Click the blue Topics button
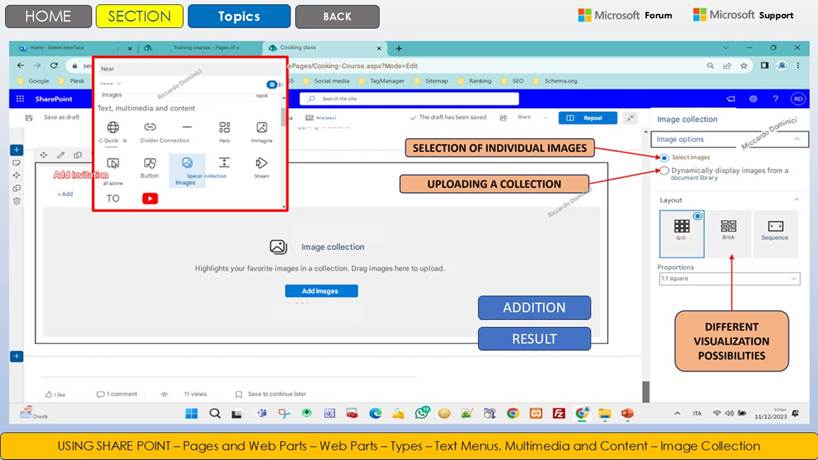Screen dimensions: 818x460 (x=239, y=16)
